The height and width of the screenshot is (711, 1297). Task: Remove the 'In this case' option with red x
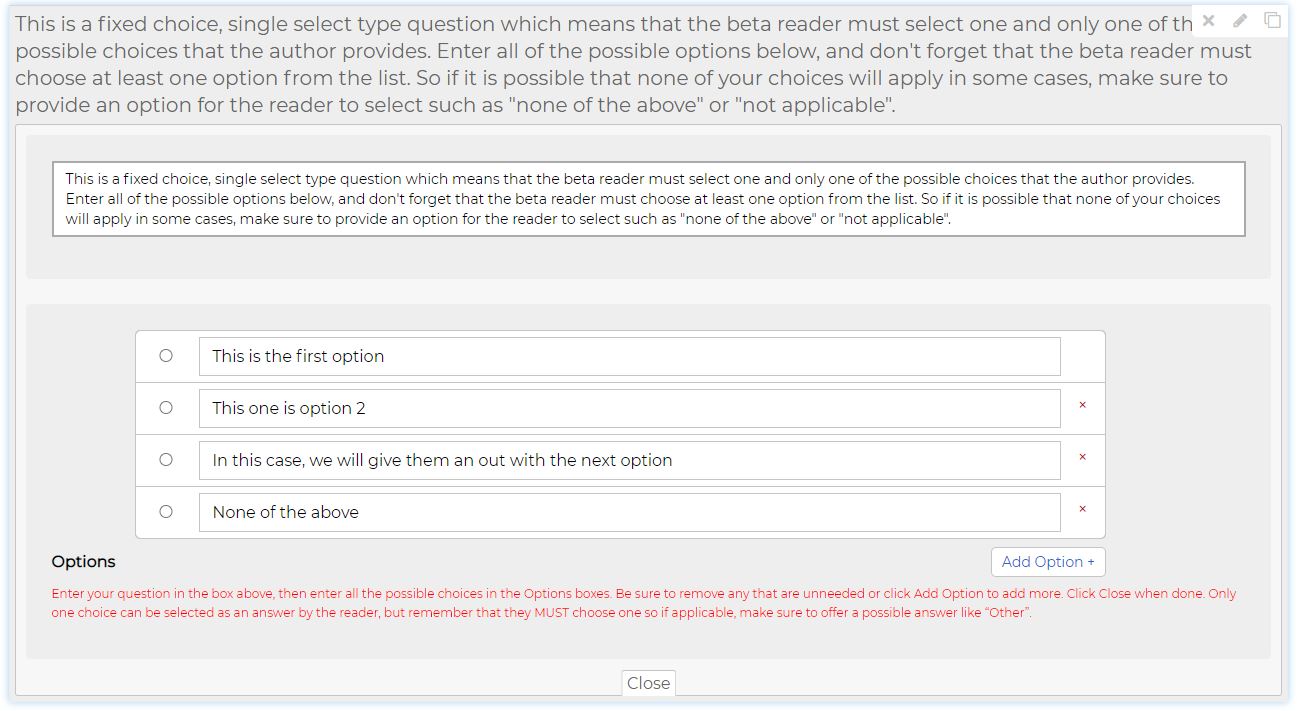tap(1082, 458)
